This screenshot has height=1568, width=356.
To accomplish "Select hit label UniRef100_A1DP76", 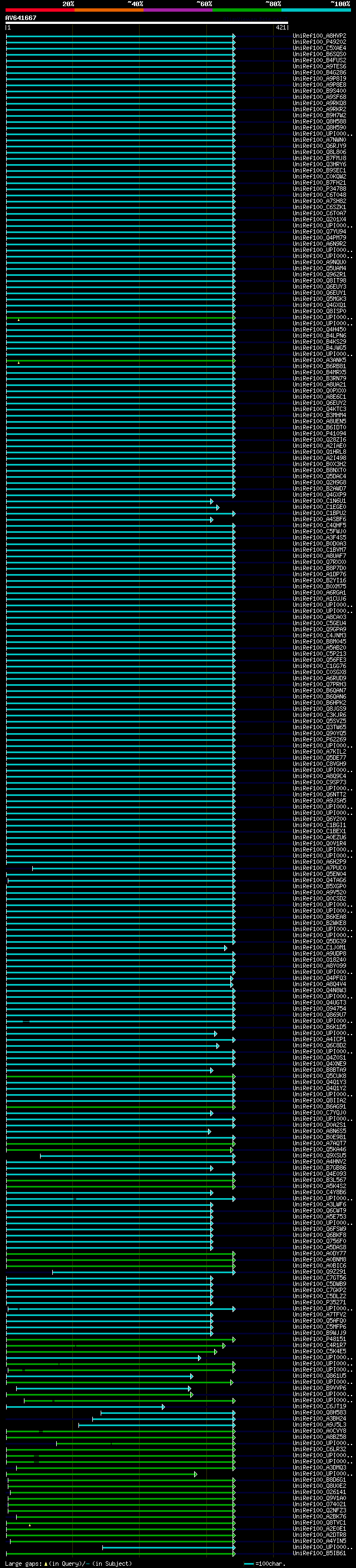I will 319,574.
